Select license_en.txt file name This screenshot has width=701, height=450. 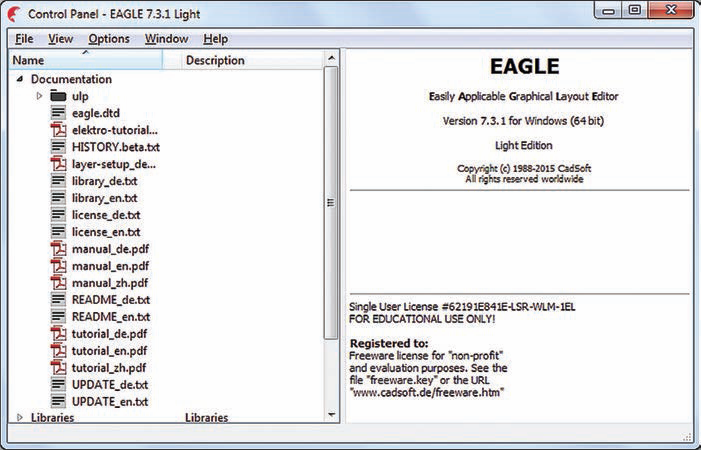106,232
